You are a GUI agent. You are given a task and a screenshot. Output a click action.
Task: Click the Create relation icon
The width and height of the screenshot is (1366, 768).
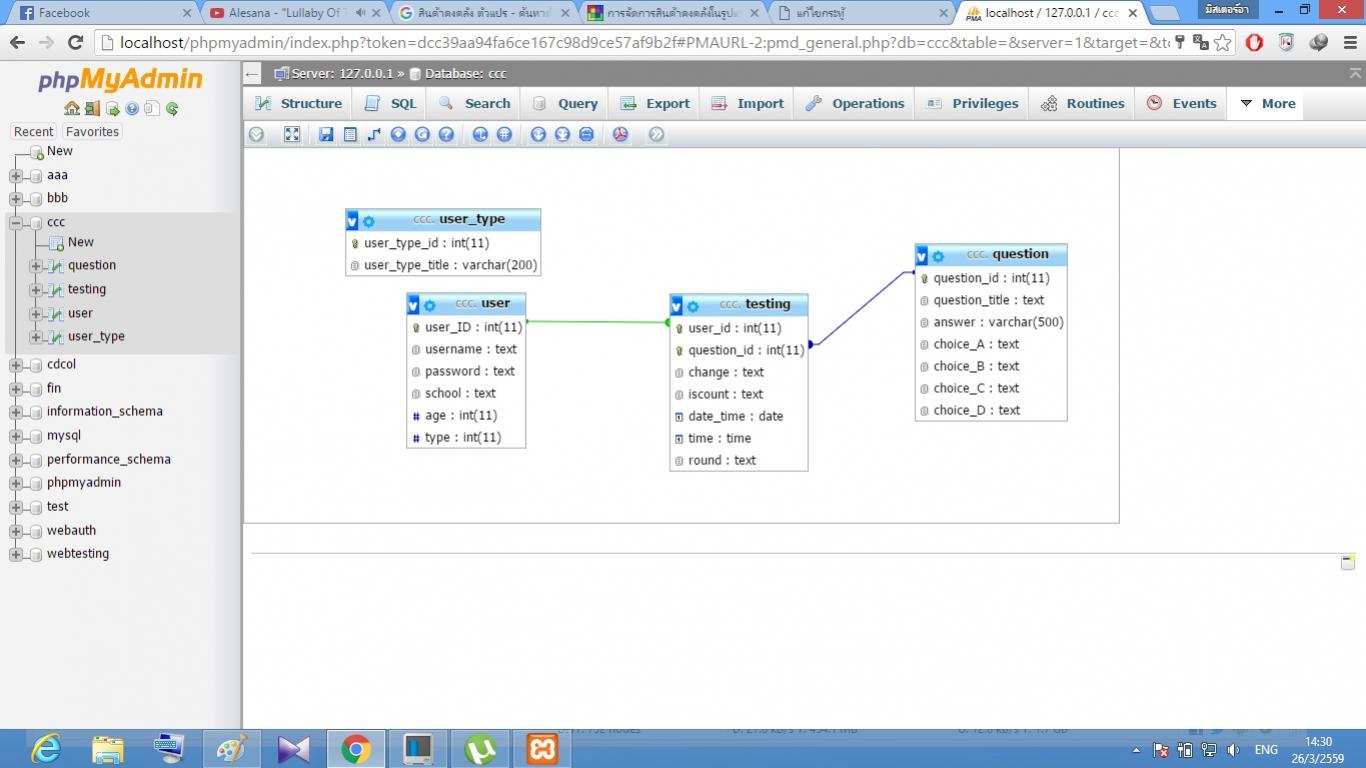click(374, 134)
